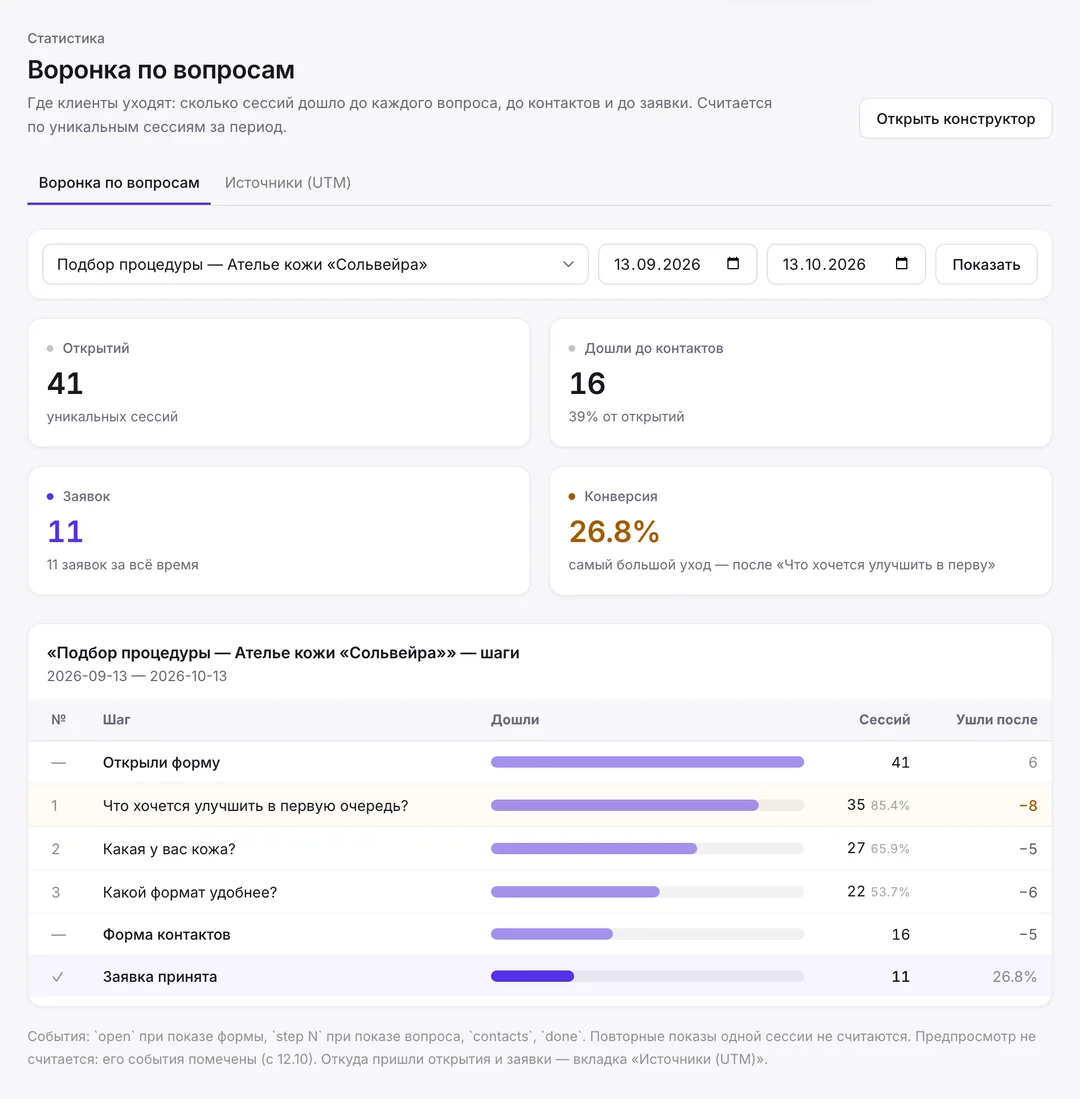Click the progress bar for «Что хочется улучшить»
This screenshot has width=1080, height=1099.
[647, 805]
